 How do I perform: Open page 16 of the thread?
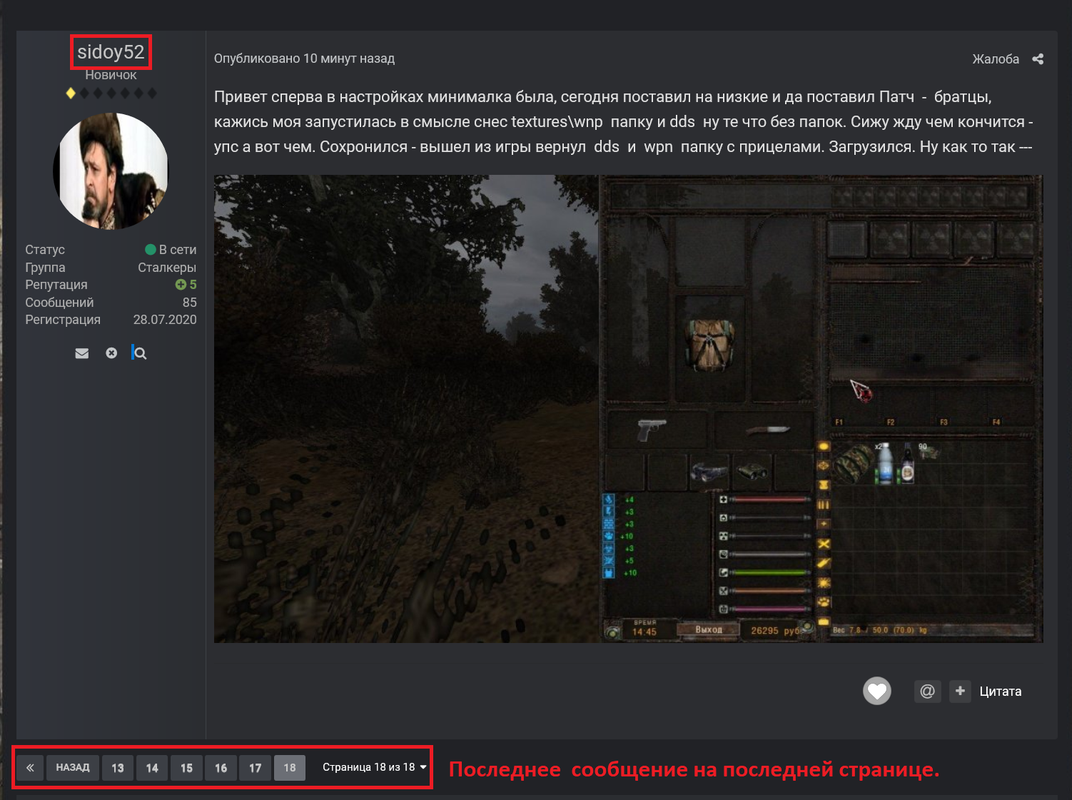point(221,768)
